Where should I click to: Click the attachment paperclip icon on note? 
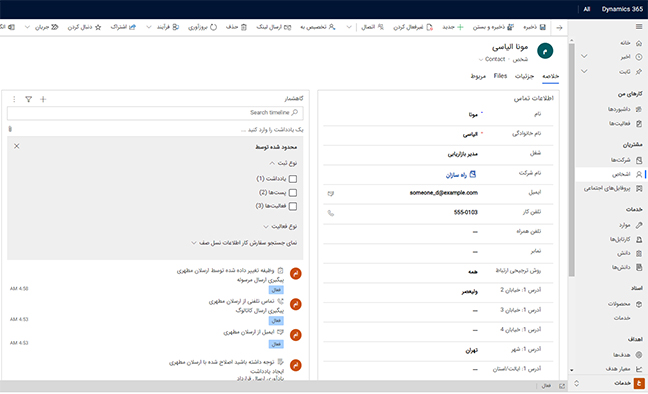tap(10, 129)
